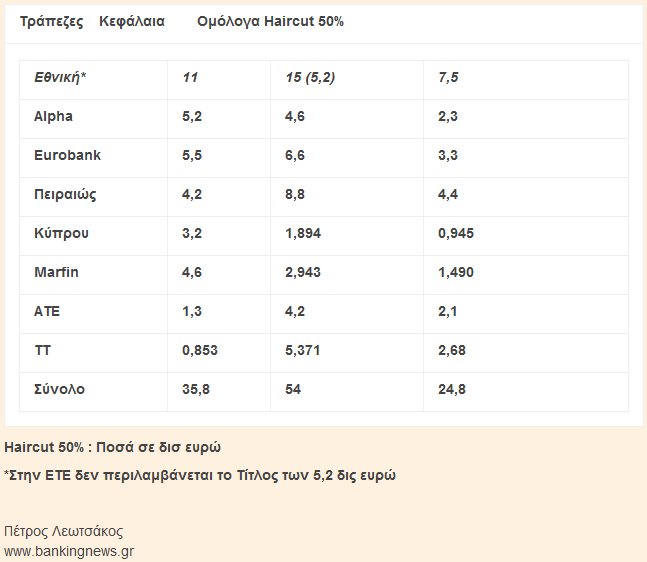The height and width of the screenshot is (562, 647).
Task: Click the ATE row label
Action: (47, 311)
